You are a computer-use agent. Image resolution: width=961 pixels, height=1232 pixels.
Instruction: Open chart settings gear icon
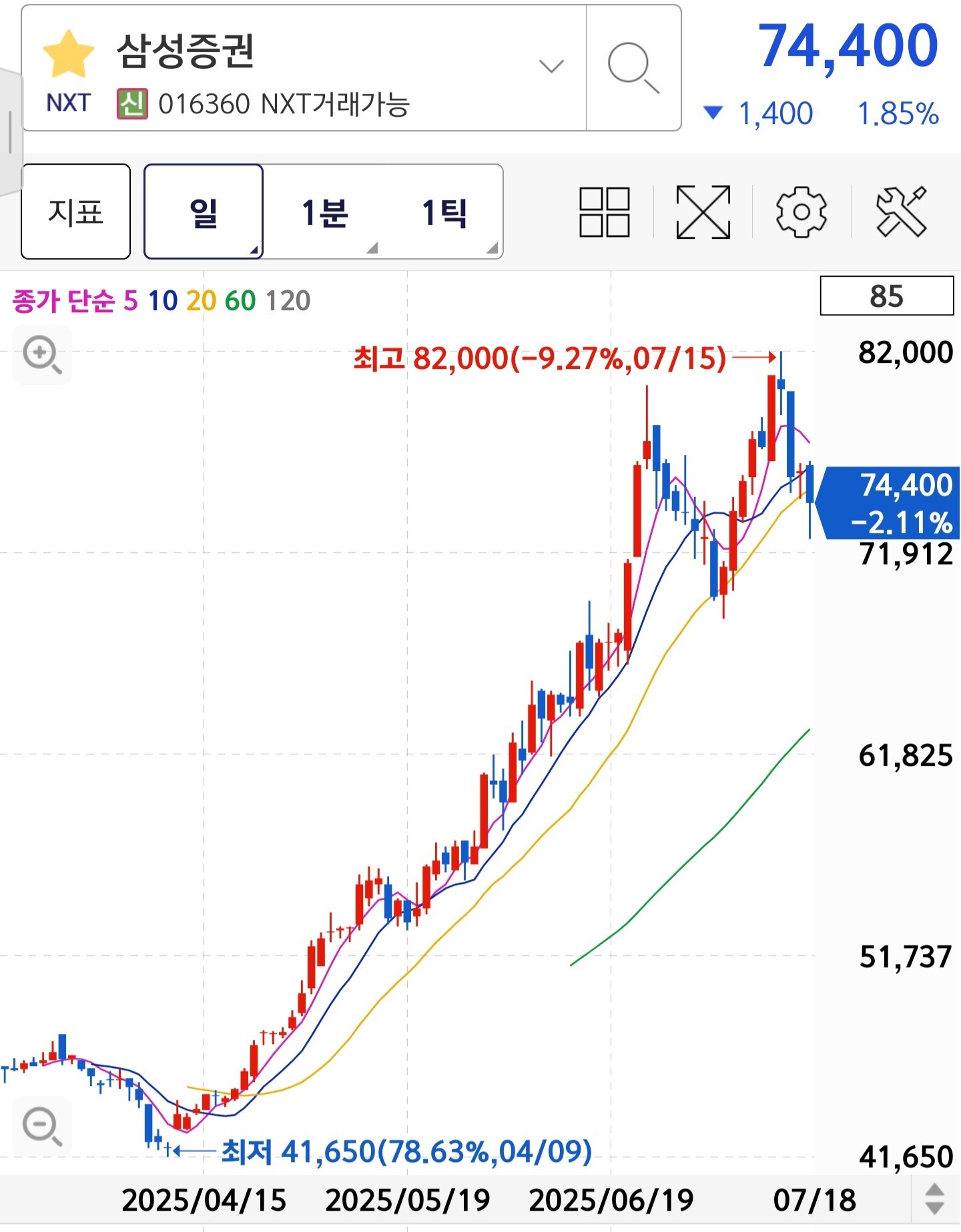[802, 212]
